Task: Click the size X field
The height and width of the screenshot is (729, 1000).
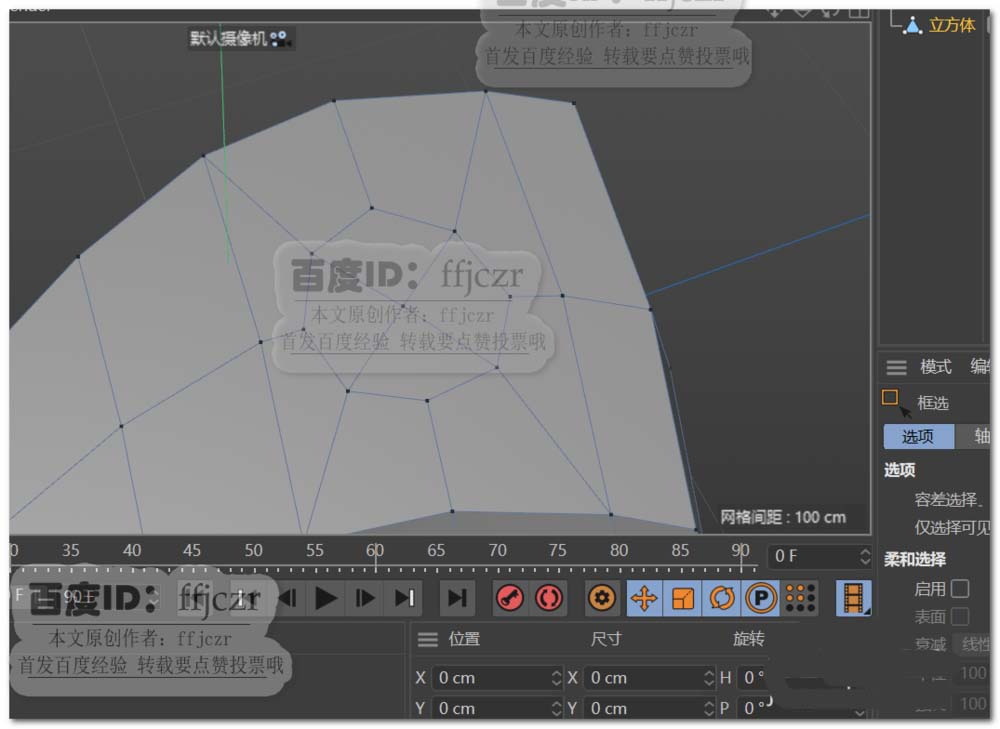Action: pyautogui.click(x=644, y=678)
